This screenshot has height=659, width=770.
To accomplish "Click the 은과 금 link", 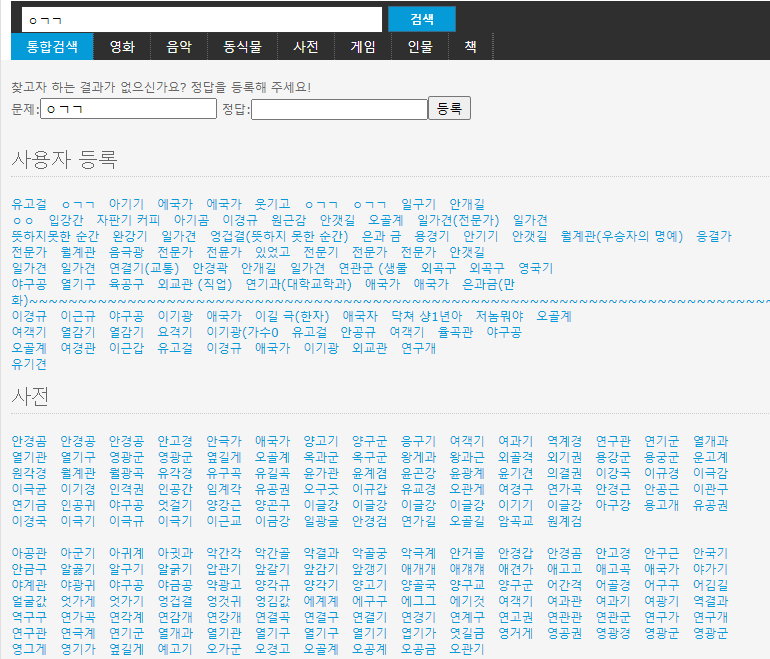I will click(x=381, y=236).
